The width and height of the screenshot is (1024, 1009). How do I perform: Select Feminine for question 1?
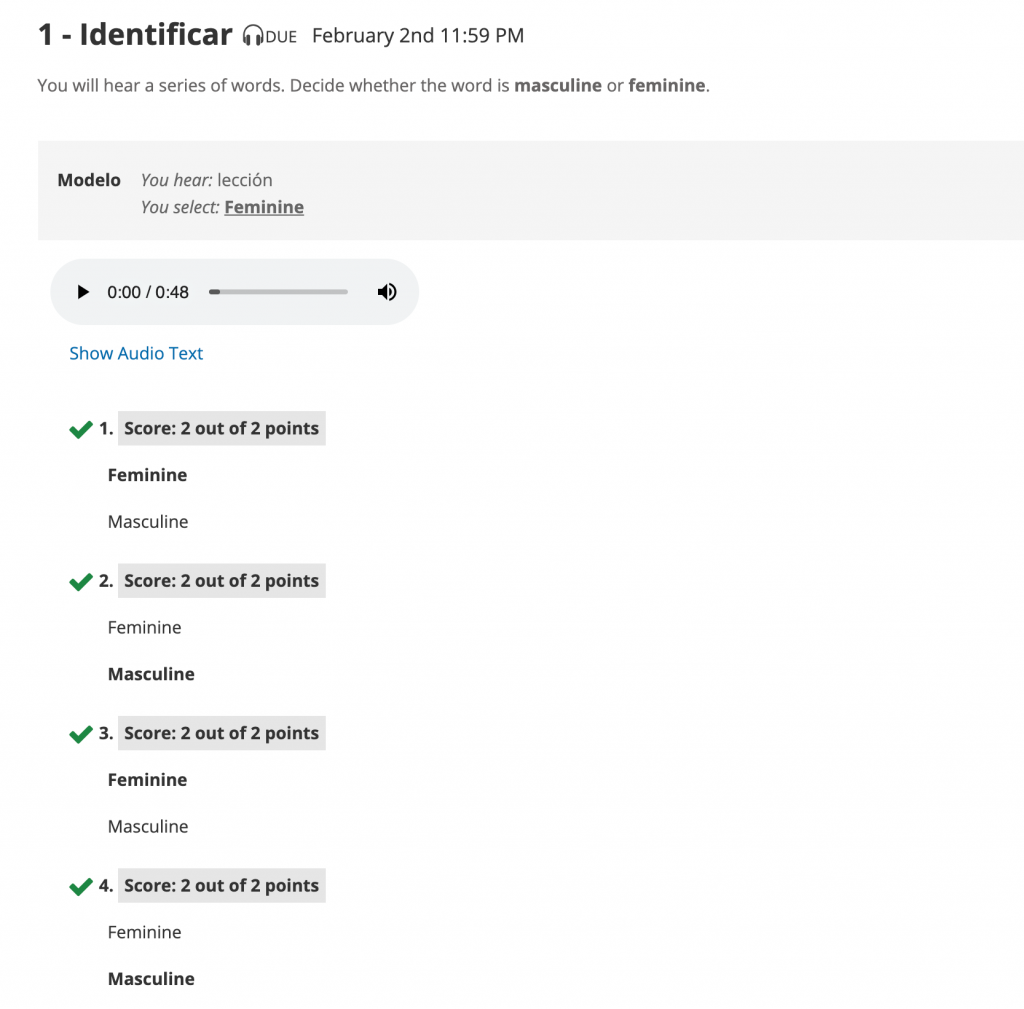click(147, 475)
